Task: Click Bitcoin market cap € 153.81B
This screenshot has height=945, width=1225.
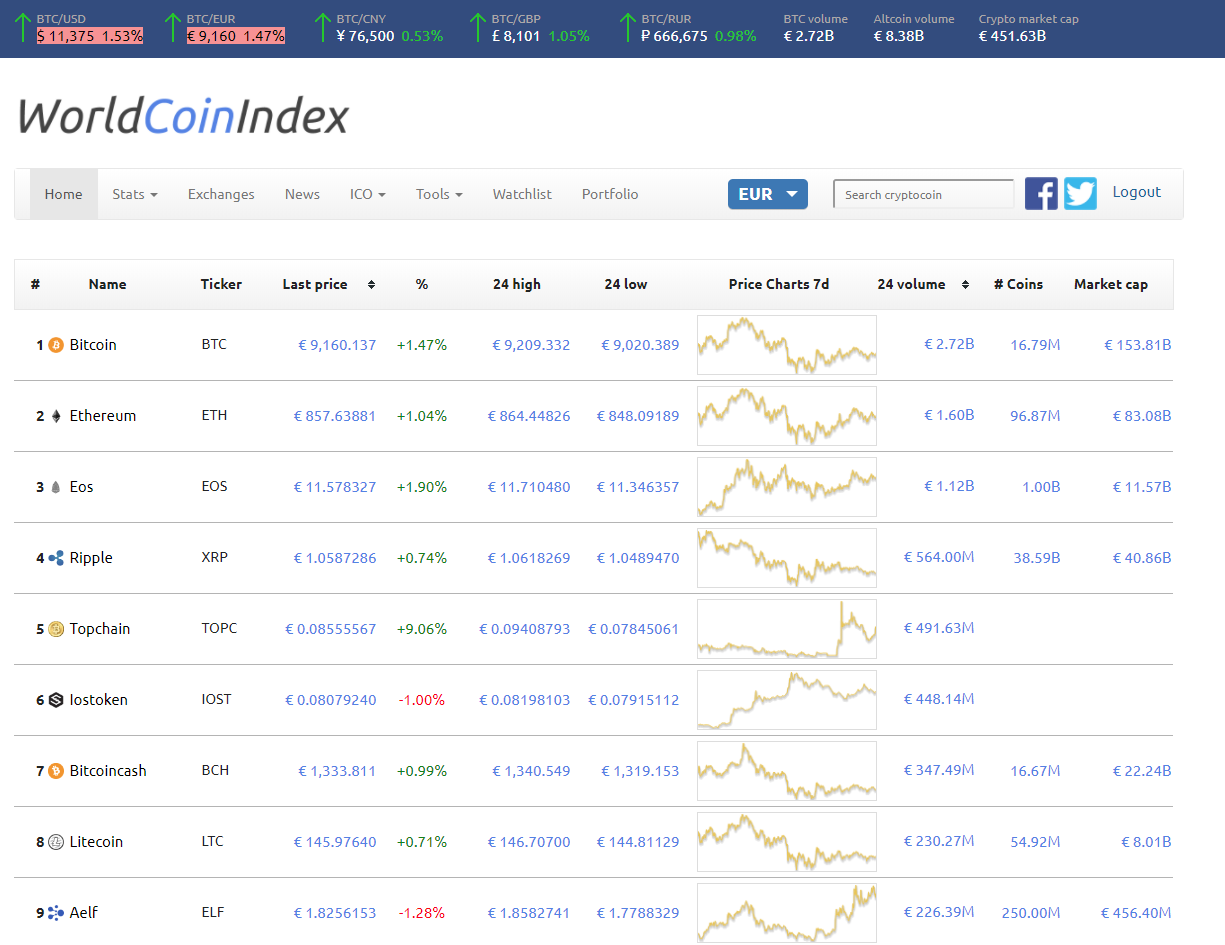Action: pyautogui.click(x=1137, y=345)
